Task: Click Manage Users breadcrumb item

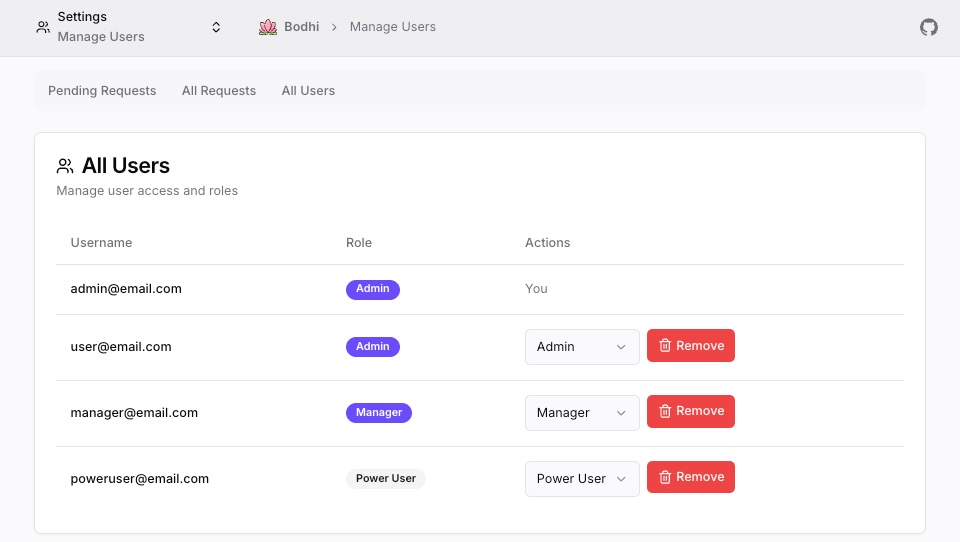Action: [392, 27]
